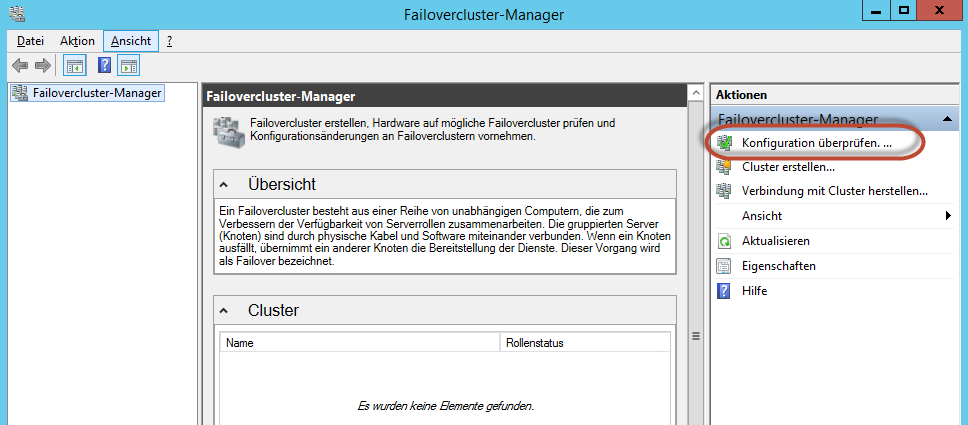The width and height of the screenshot is (968, 425).
Task: Click the blue help toolbar icon
Action: tap(105, 65)
